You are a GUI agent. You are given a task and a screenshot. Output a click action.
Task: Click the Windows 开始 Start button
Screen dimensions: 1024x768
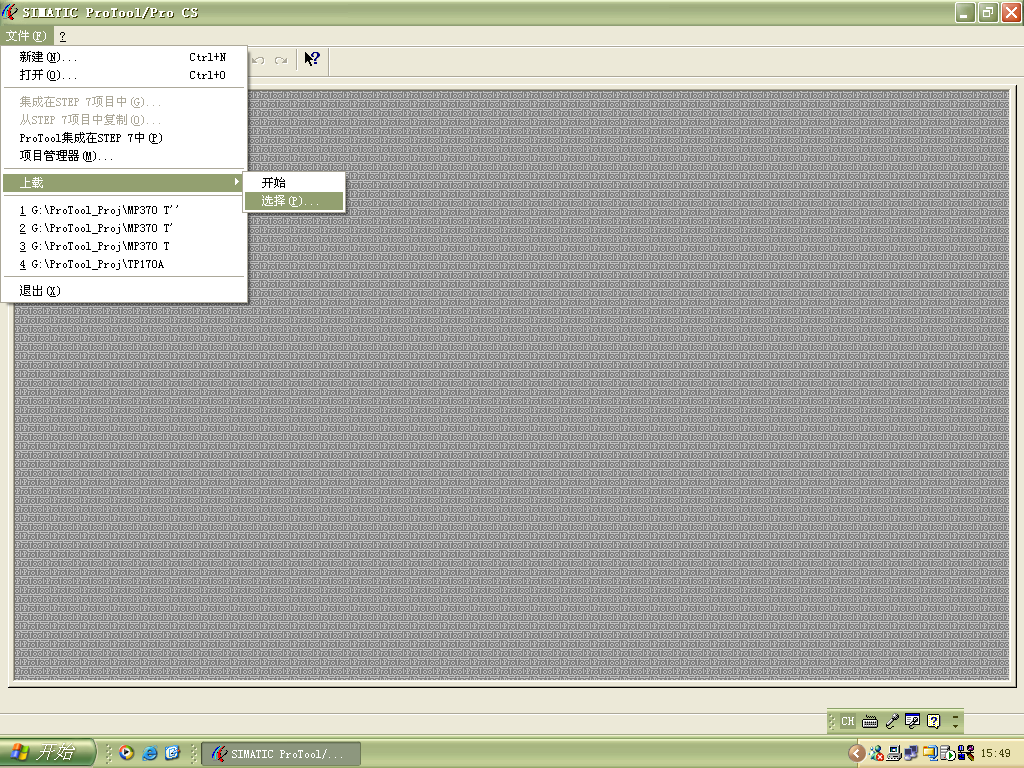48,753
